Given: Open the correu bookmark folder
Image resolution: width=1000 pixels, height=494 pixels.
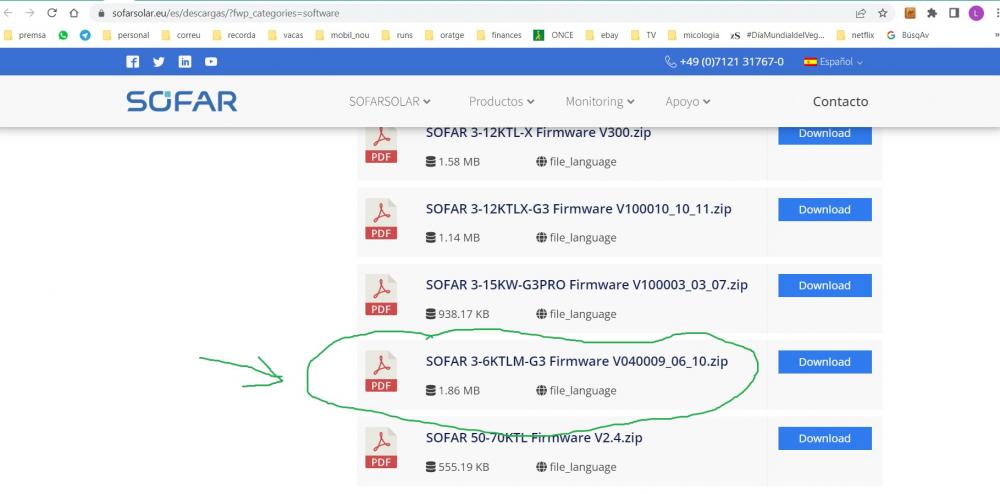Looking at the screenshot, I should tap(181, 35).
